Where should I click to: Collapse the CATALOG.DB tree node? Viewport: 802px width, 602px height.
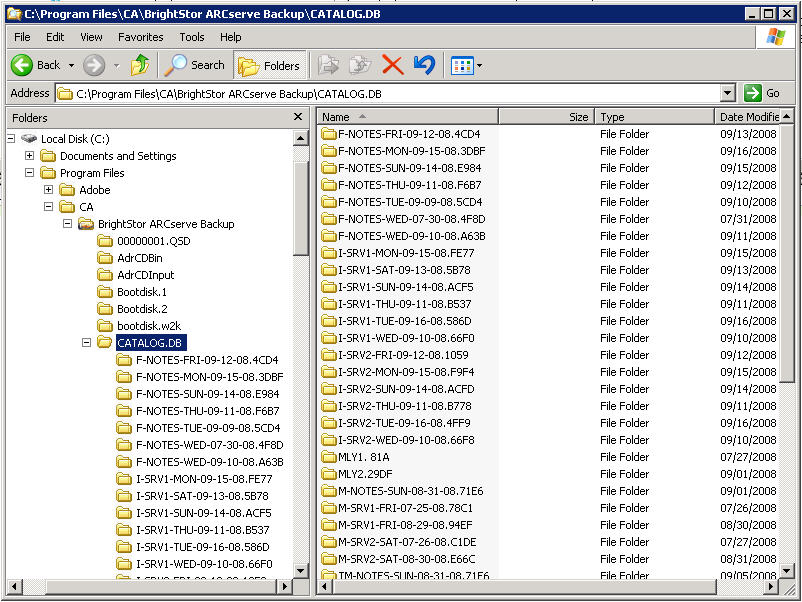pyautogui.click(x=87, y=343)
